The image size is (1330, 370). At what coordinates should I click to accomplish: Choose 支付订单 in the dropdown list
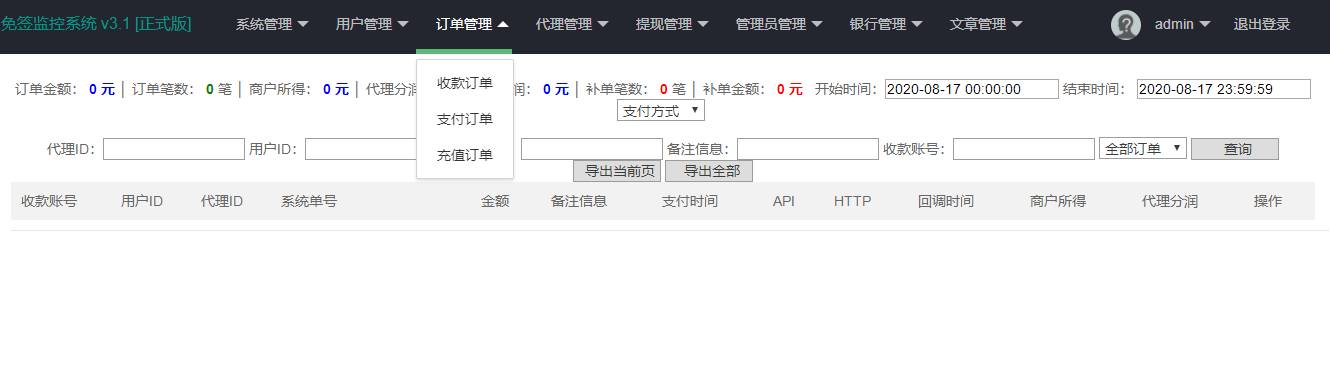(465, 119)
